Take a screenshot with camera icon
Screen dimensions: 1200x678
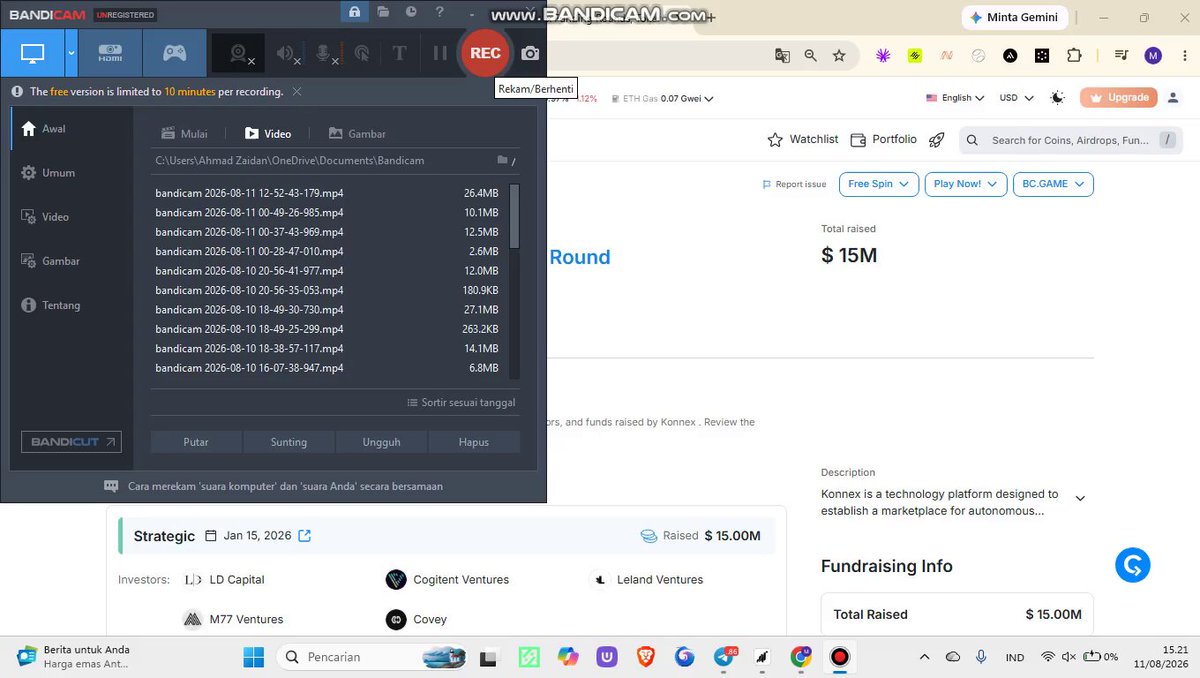(530, 54)
